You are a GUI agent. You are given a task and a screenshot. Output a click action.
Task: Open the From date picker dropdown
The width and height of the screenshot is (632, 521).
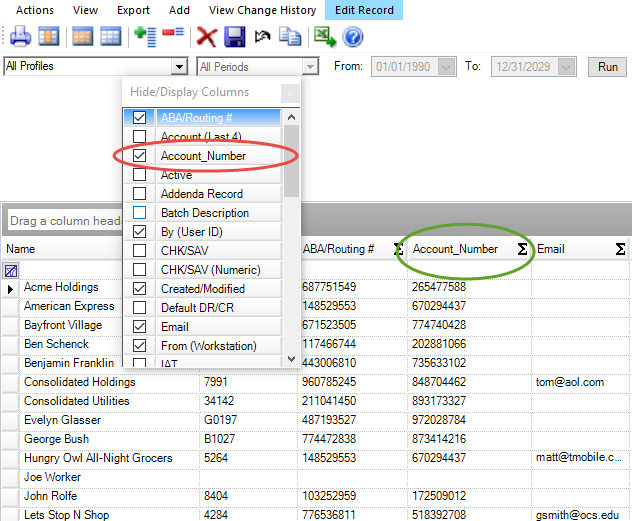pos(447,67)
